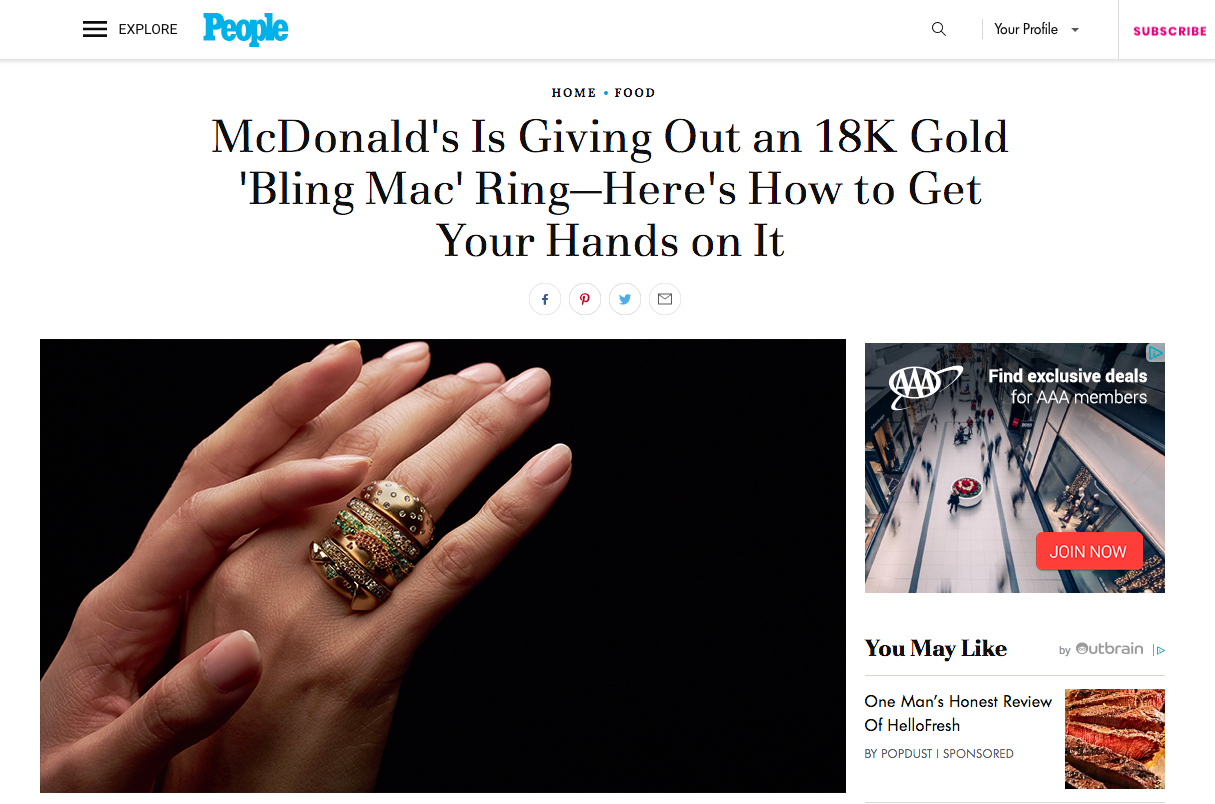Click the Outbrain AdChoices icon
Image resolution: width=1215 pixels, height=804 pixels.
click(x=1159, y=650)
